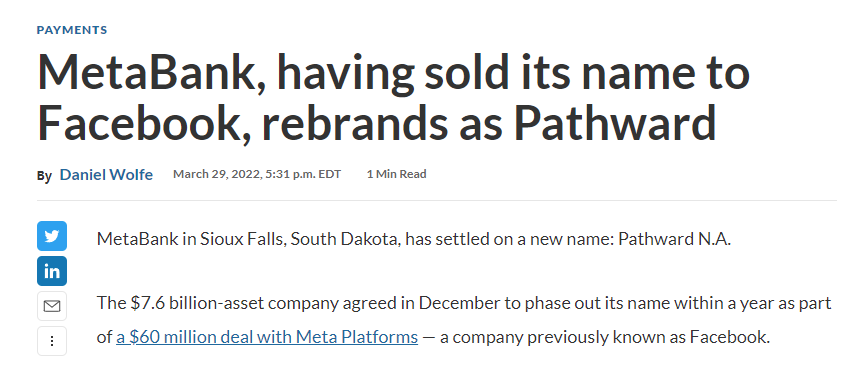This screenshot has width=853, height=387.
Task: Open the three-dot more sharing options
Action: [x=52, y=341]
